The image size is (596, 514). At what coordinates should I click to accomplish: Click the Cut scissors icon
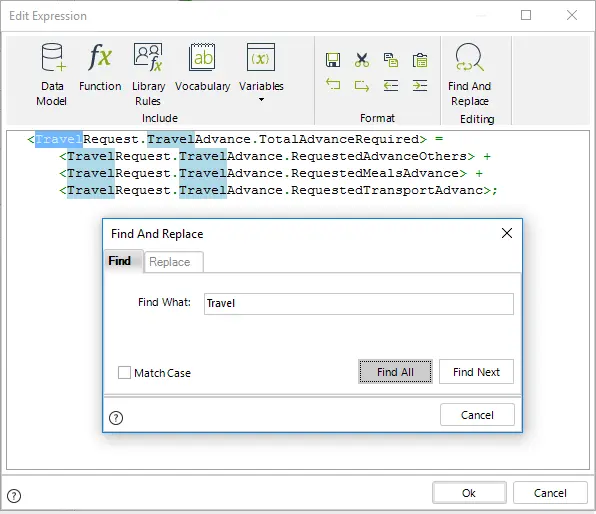pyautogui.click(x=362, y=60)
